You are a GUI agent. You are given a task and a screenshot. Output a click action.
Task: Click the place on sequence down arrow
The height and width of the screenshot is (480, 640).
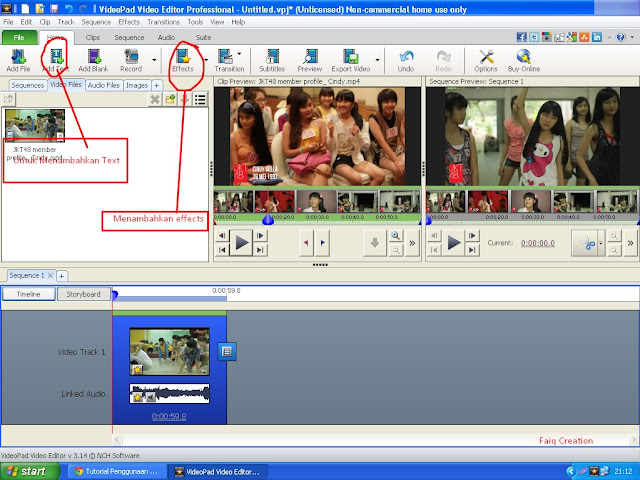[x=375, y=243]
